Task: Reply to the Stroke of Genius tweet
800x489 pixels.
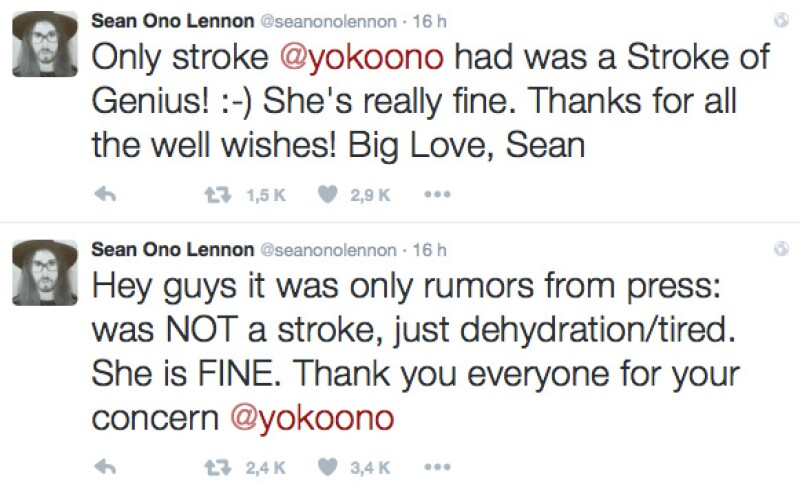Action: coord(106,194)
